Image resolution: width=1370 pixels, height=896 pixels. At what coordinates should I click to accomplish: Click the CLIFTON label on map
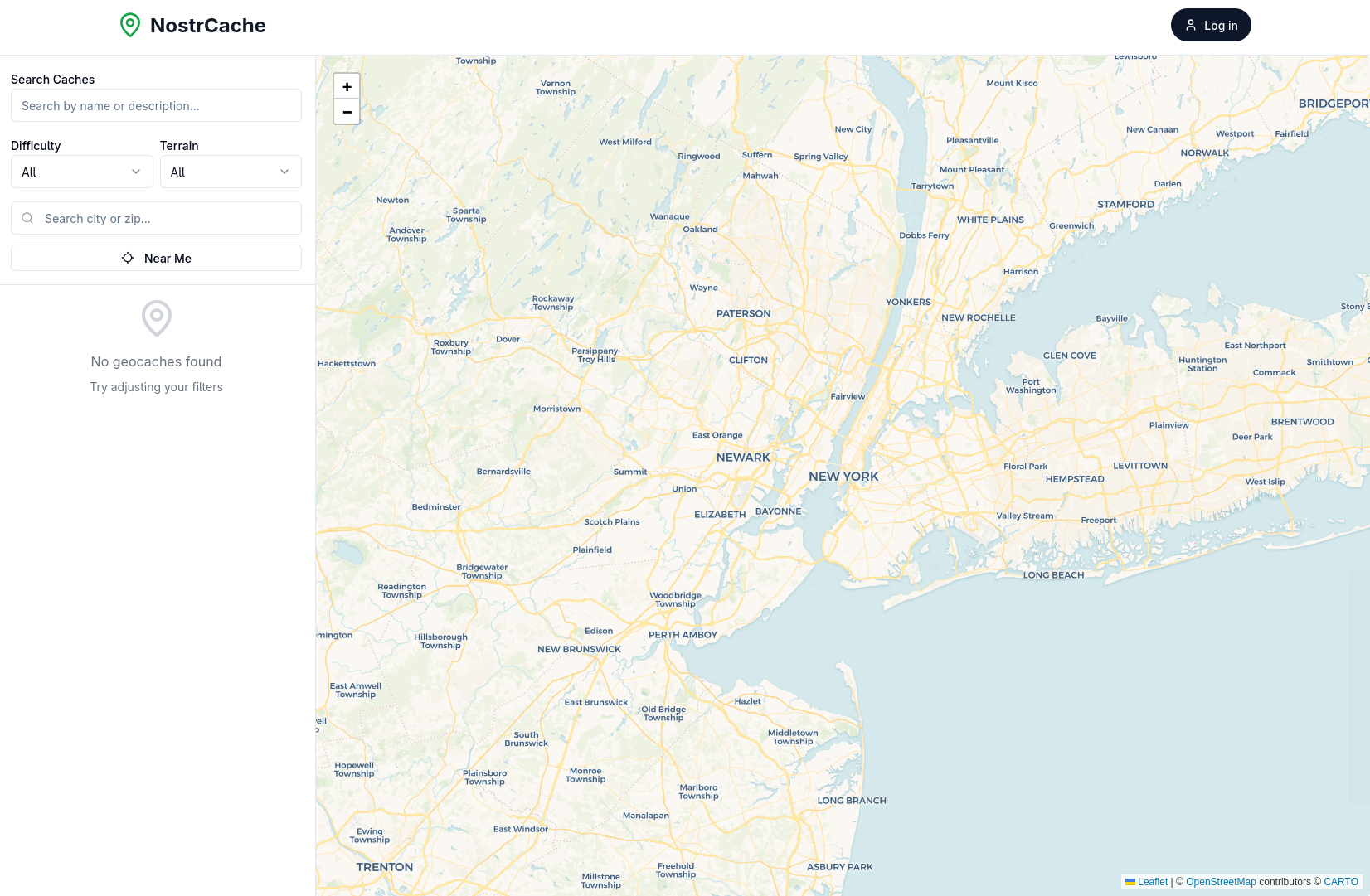[748, 361]
